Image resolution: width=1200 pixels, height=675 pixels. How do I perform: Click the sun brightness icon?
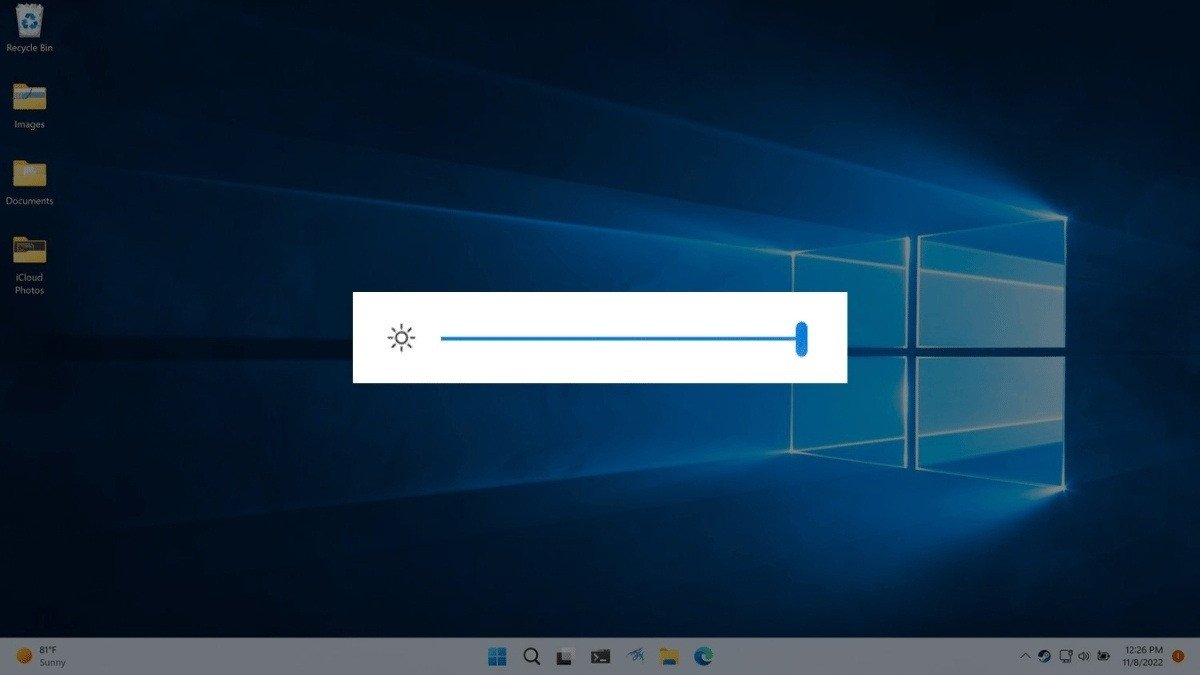click(x=401, y=339)
